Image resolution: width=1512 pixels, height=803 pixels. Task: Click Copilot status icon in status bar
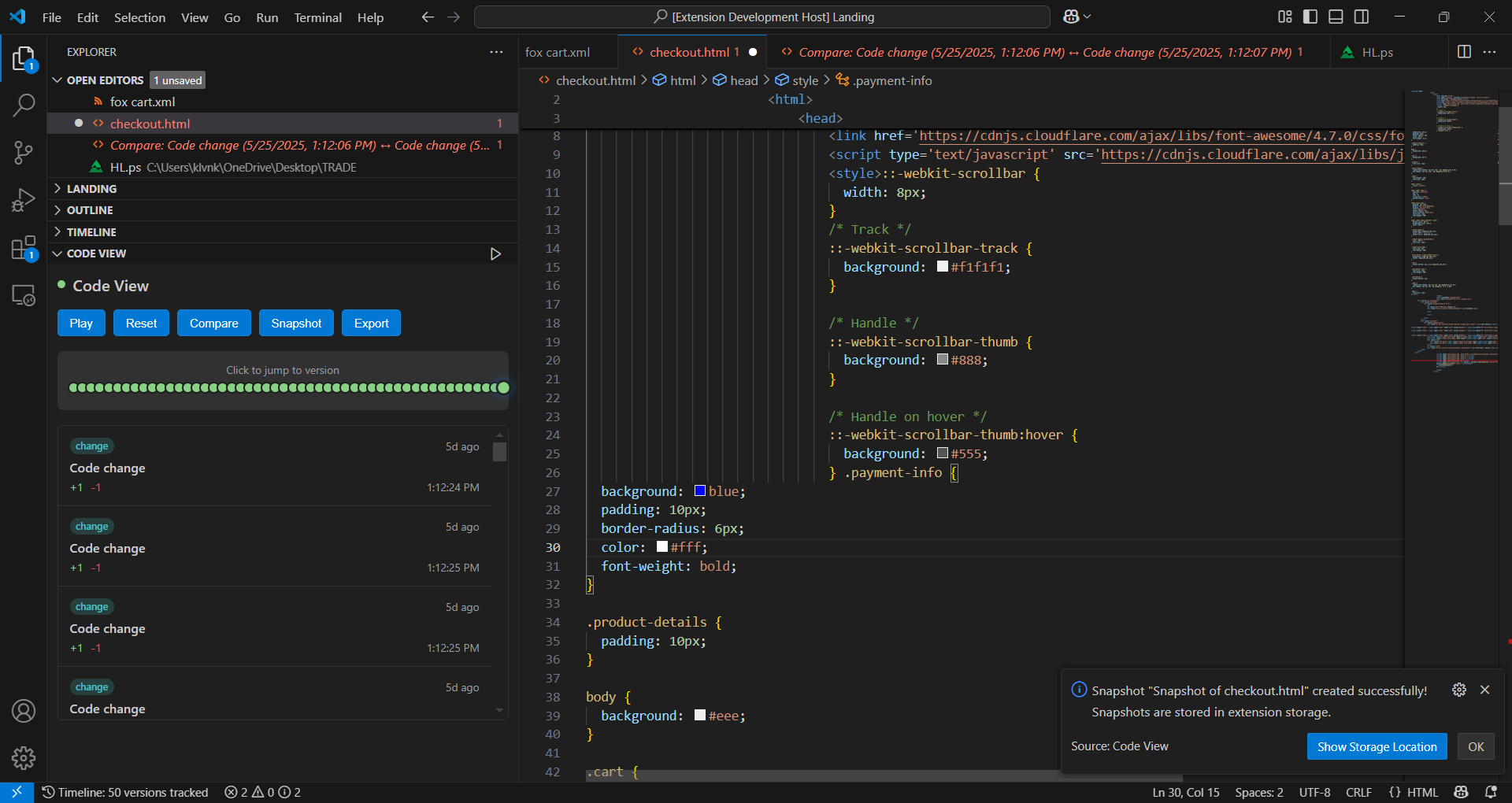click(x=1462, y=792)
